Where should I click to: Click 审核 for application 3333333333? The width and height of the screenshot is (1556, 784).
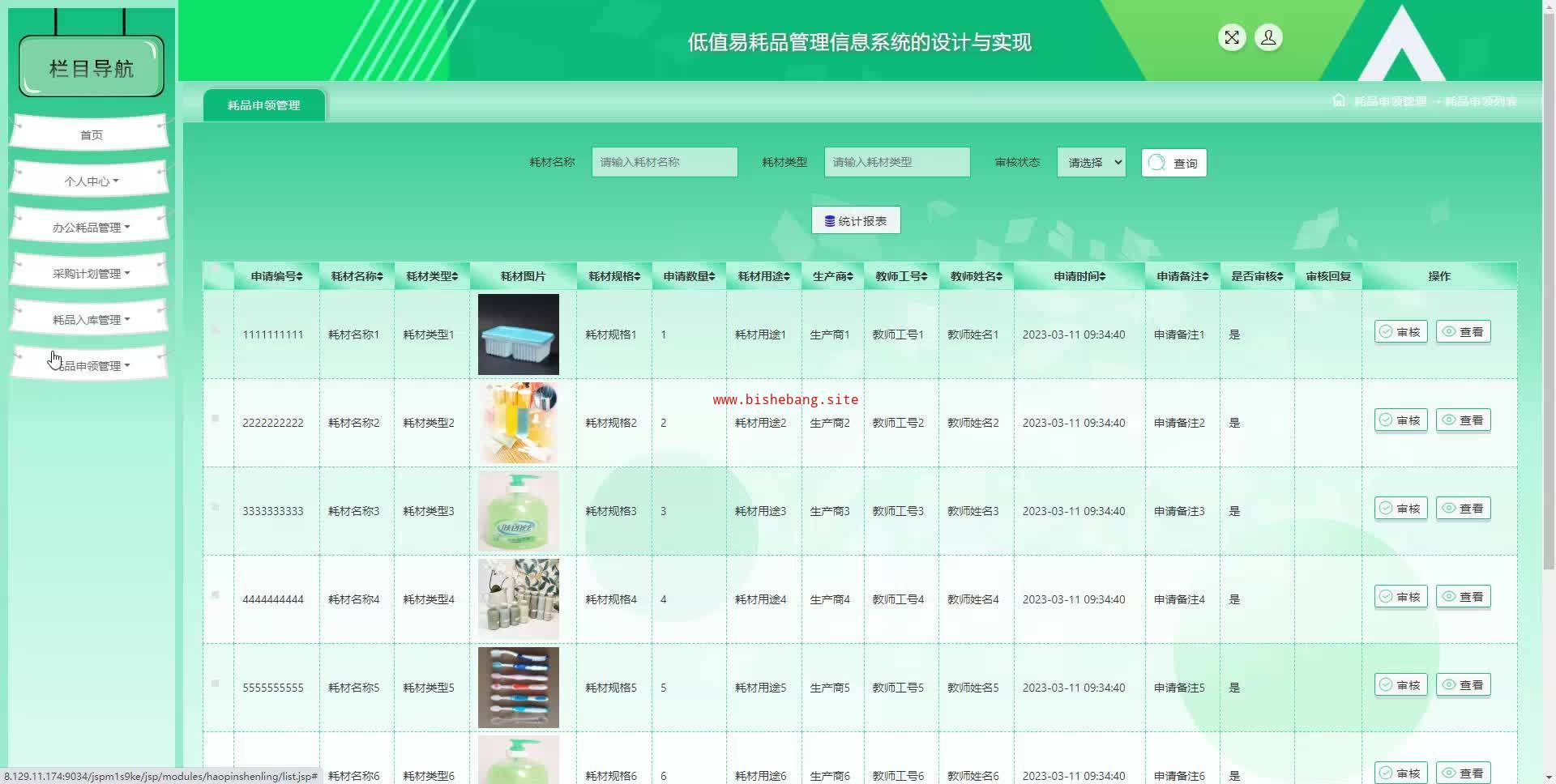(x=1401, y=509)
